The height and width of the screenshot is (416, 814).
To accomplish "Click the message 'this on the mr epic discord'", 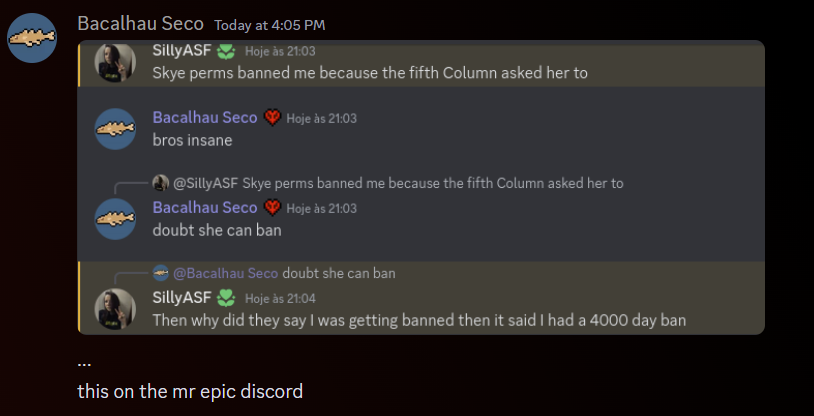I will click(190, 391).
